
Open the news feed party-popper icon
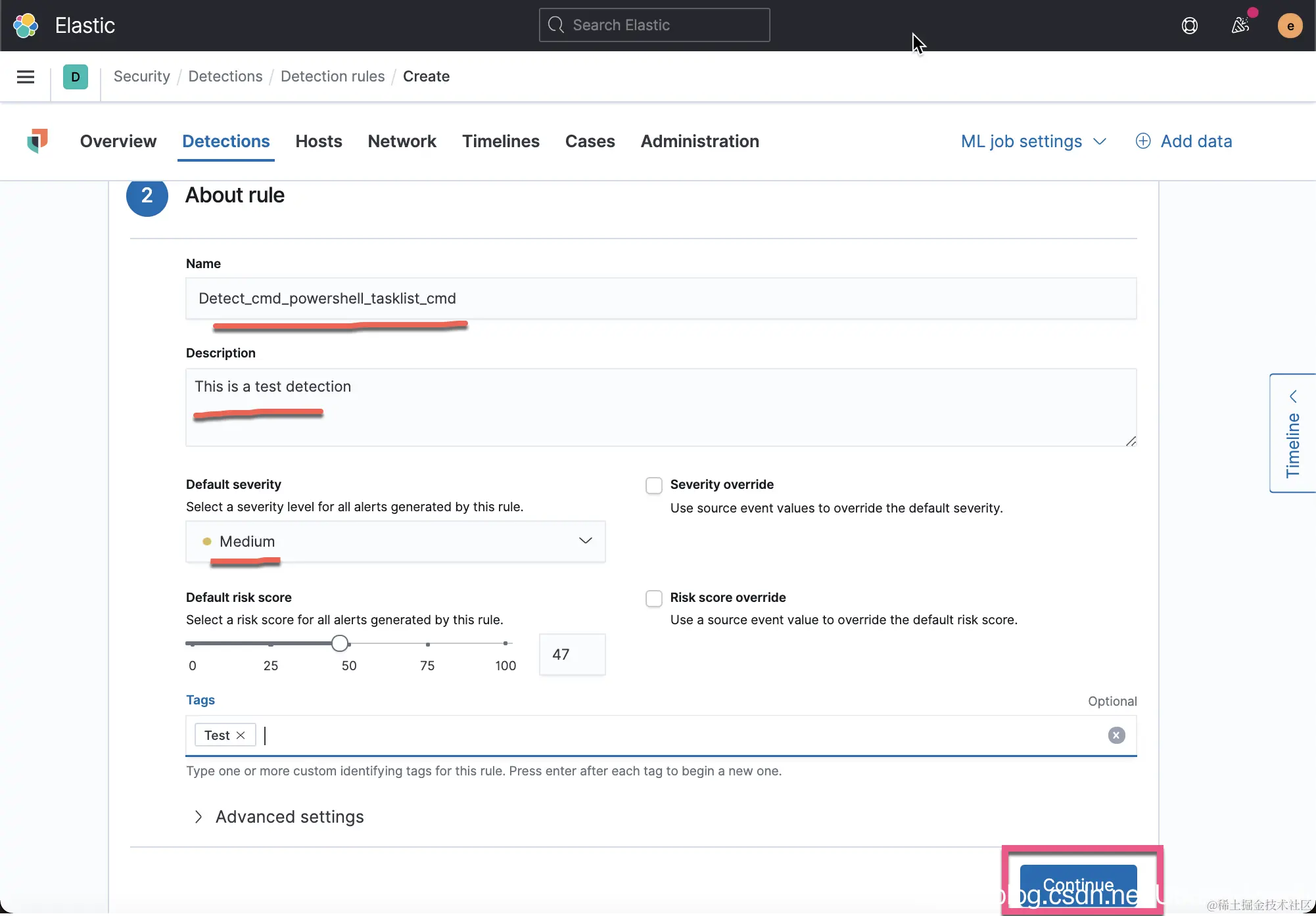pyautogui.click(x=1240, y=26)
